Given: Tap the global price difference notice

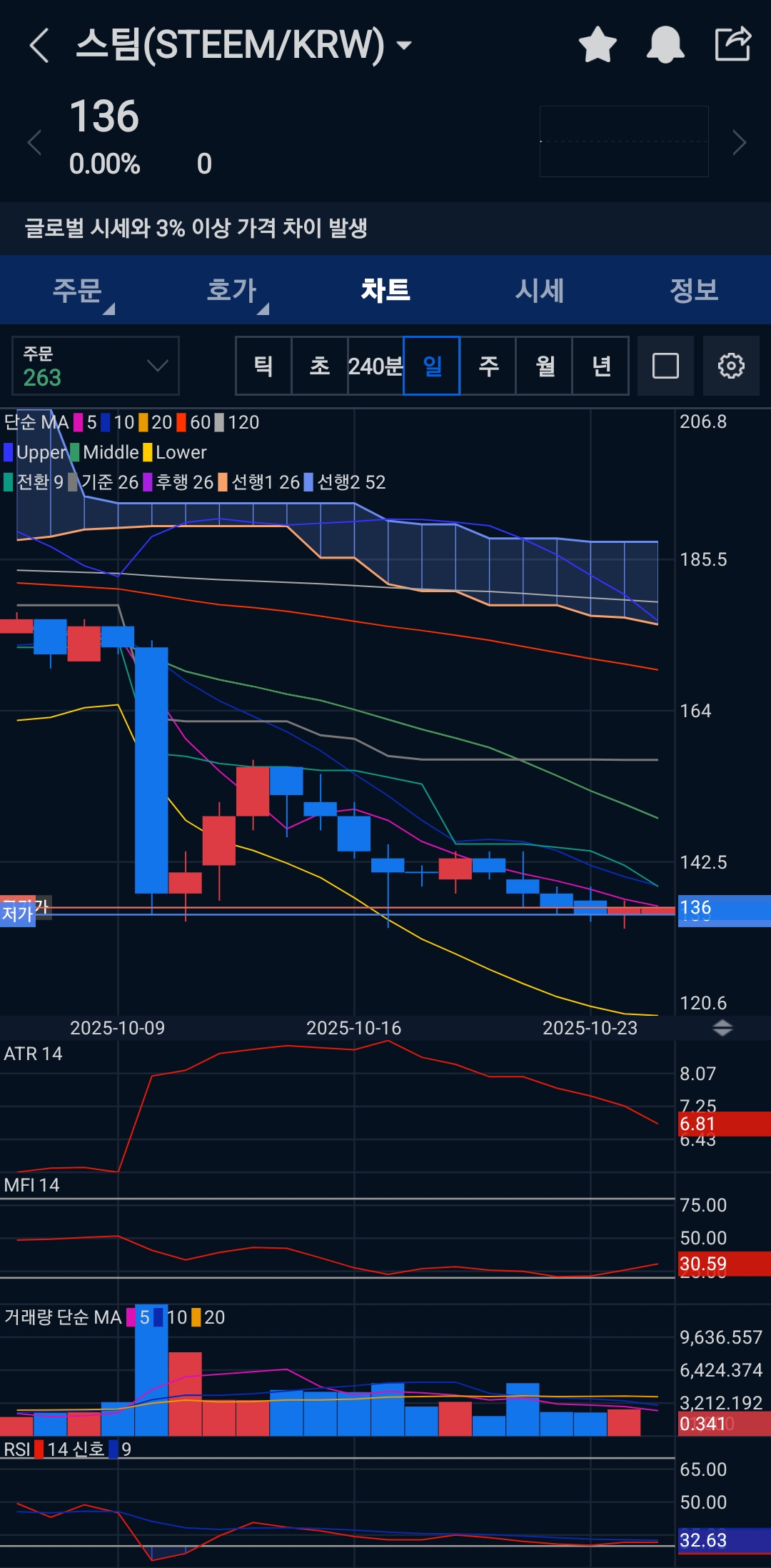Looking at the screenshot, I should pos(385,229).
